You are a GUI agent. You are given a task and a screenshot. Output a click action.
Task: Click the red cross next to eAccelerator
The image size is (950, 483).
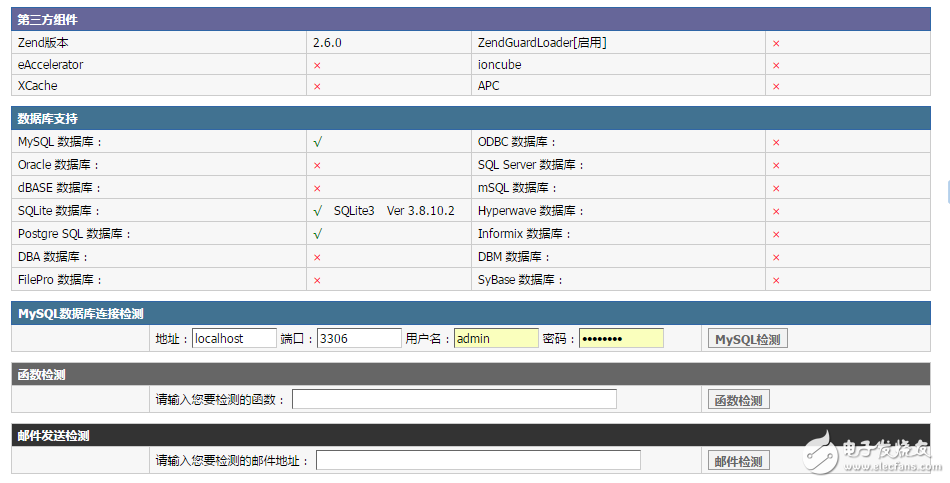coord(317,65)
